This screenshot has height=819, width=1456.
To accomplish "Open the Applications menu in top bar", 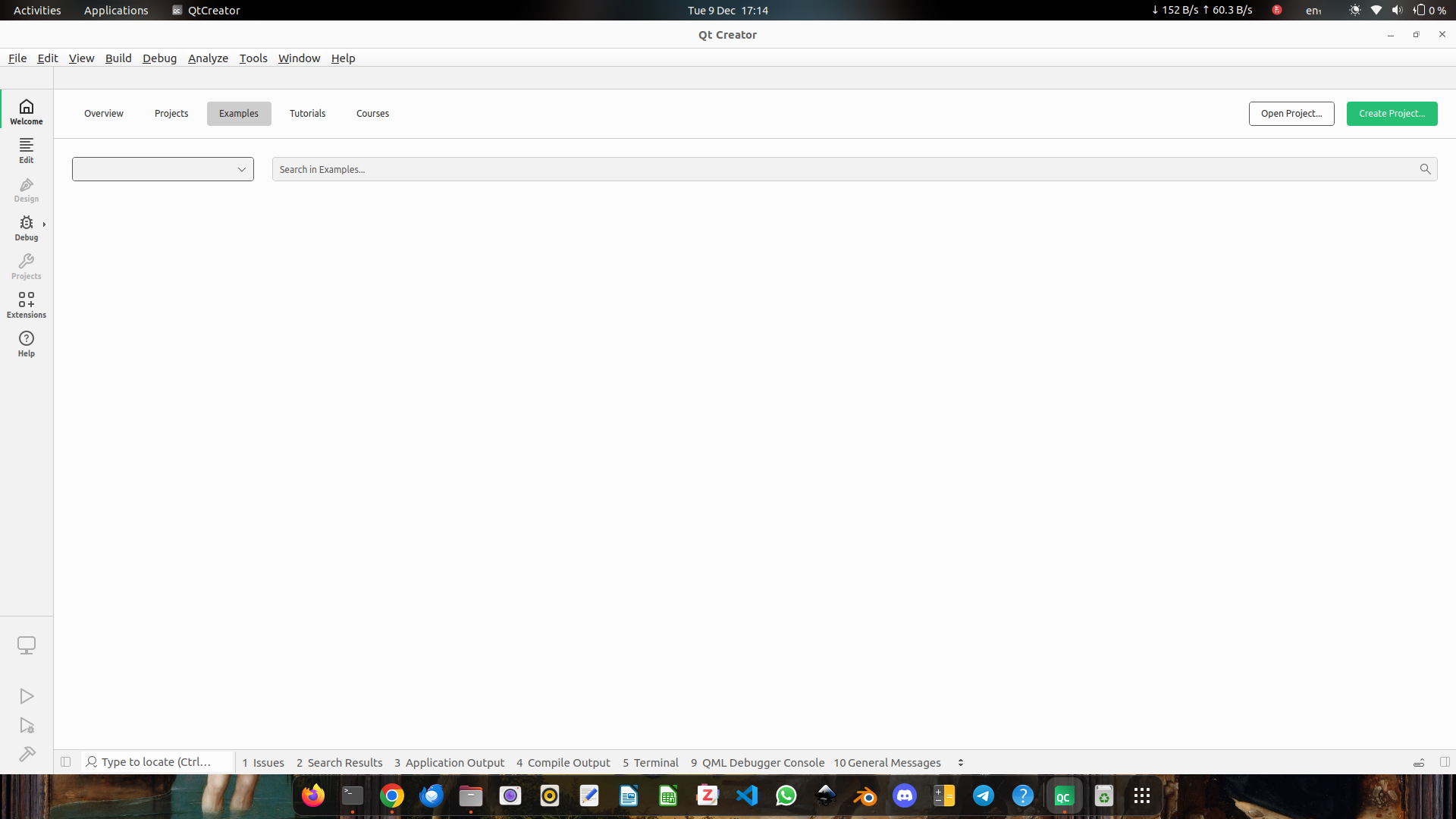I will (116, 11).
